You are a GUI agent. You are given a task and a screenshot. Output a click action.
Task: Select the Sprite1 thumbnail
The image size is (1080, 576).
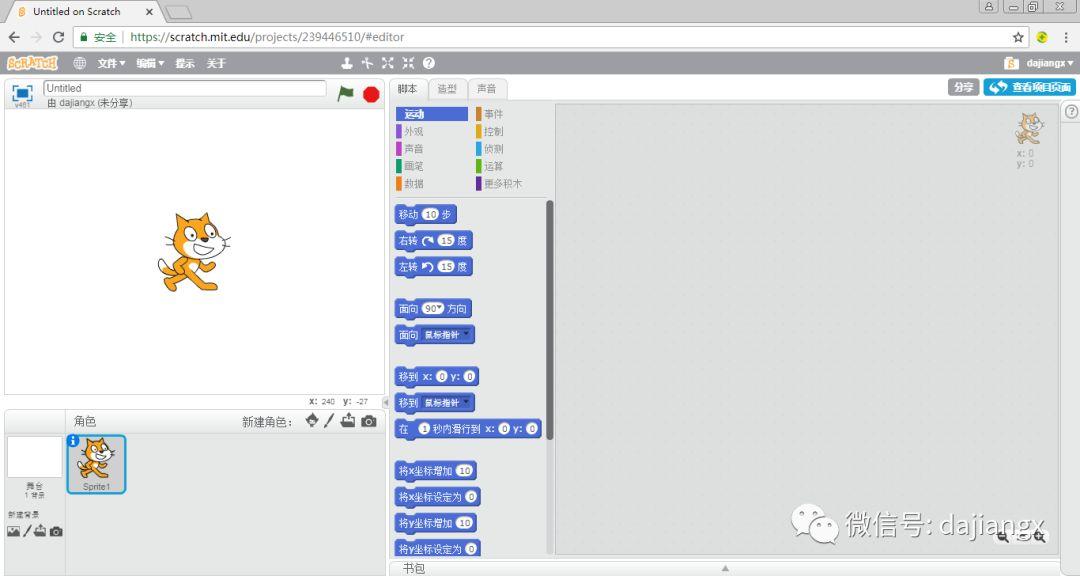tap(96, 464)
